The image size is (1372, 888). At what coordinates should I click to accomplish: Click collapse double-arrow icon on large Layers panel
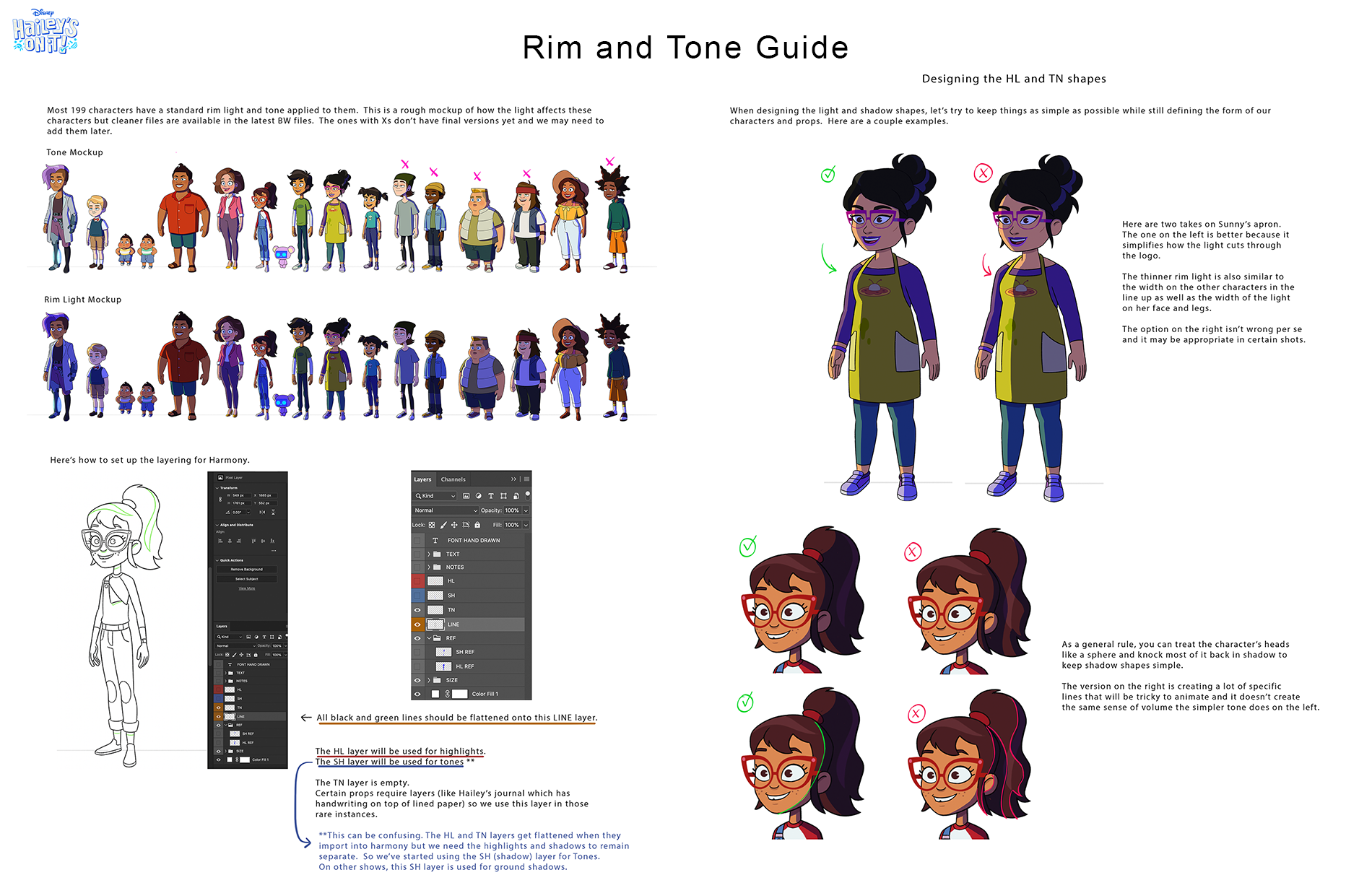(x=513, y=479)
